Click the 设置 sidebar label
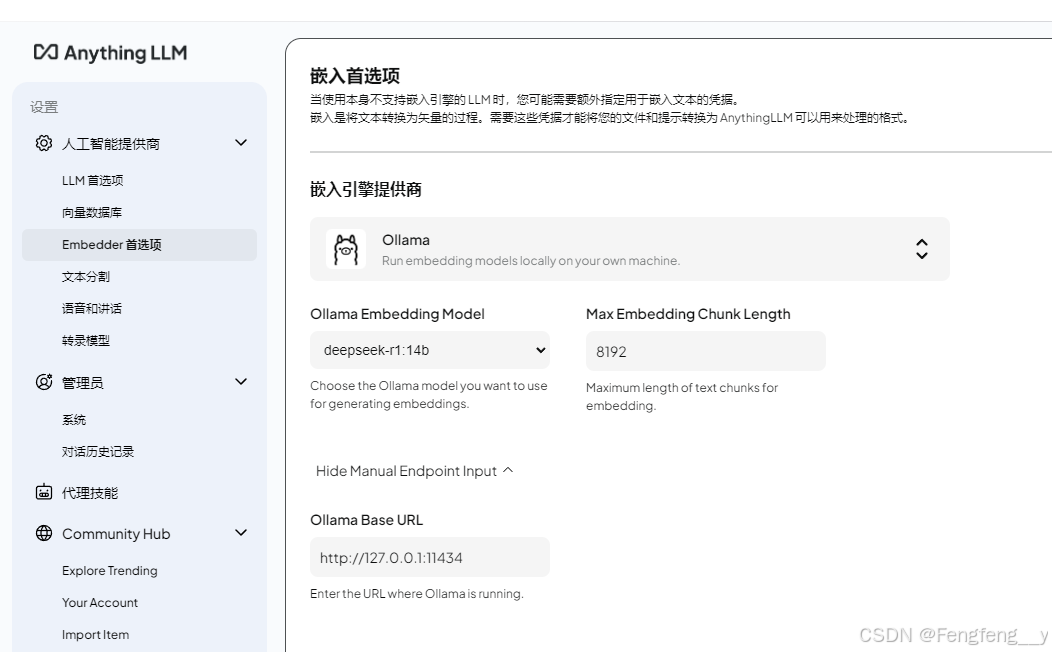This screenshot has height=652, width=1052. click(44, 107)
